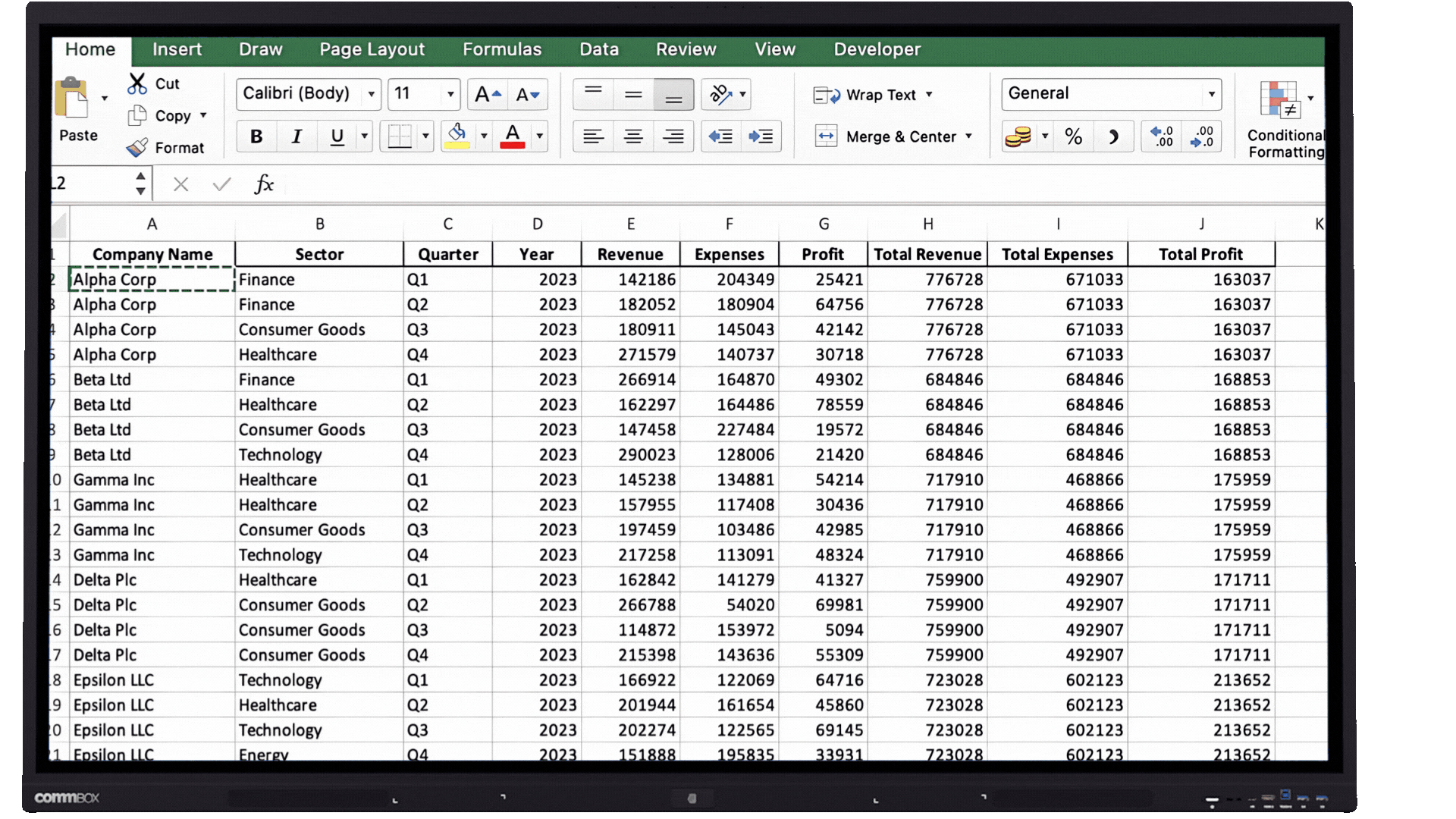Viewport: 1456px width, 819px height.
Task: Click the currency coins format icon
Action: [x=1018, y=136]
